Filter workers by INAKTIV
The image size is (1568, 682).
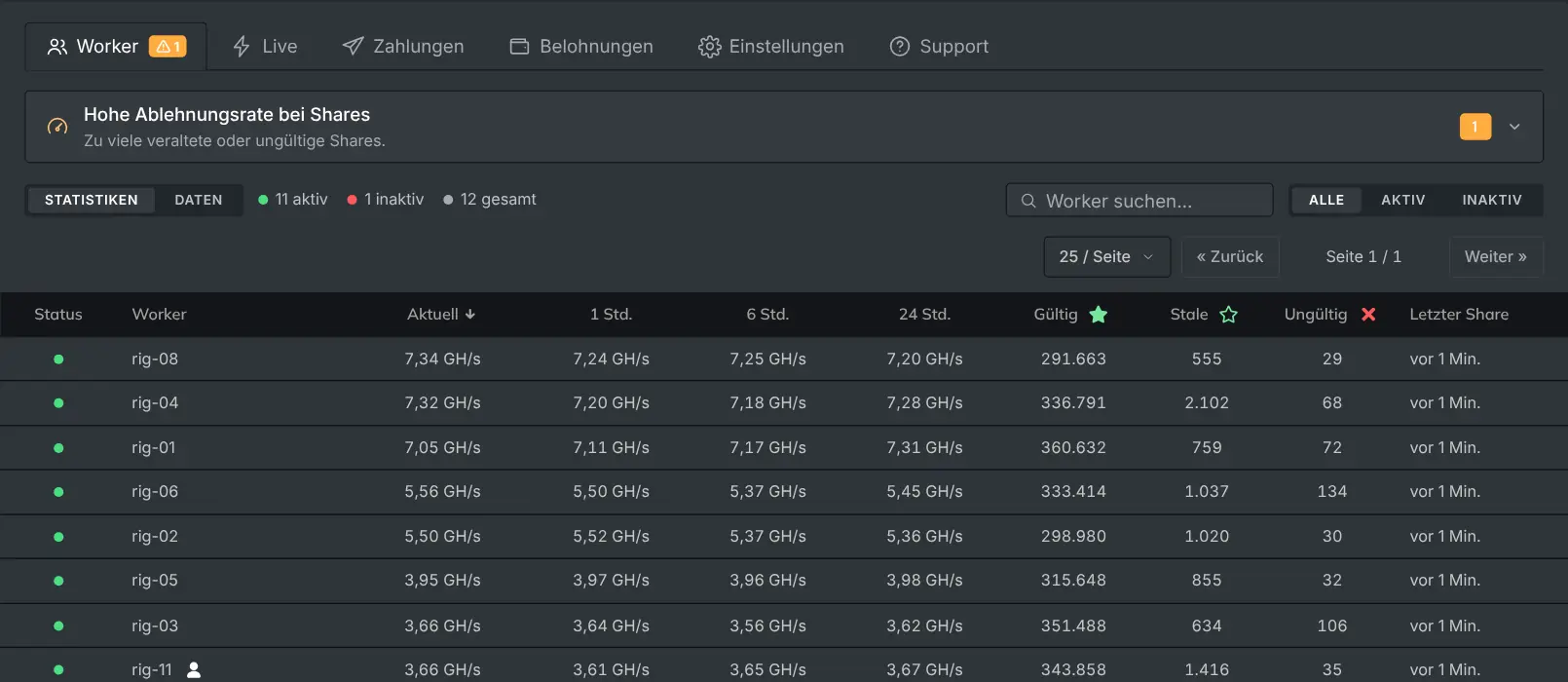pos(1492,200)
